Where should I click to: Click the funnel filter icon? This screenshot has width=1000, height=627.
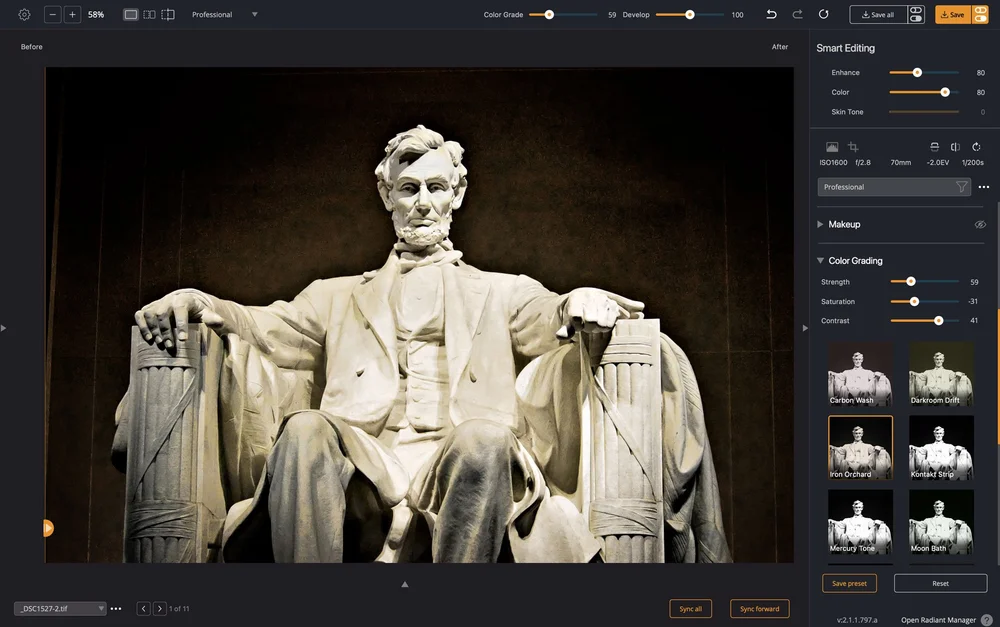961,187
